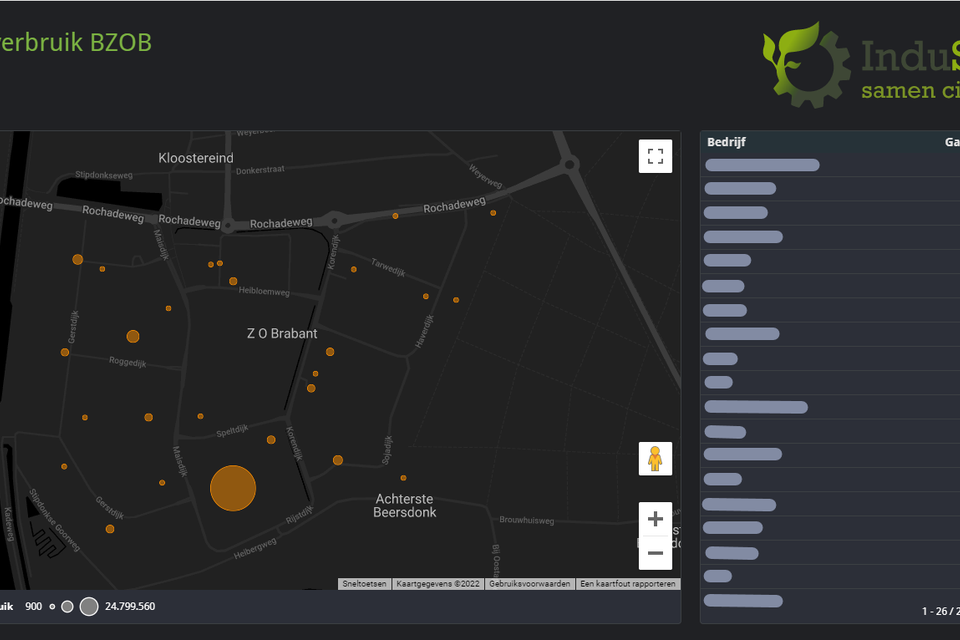
Task: Click the Speltdijk street label
Action: point(233,431)
